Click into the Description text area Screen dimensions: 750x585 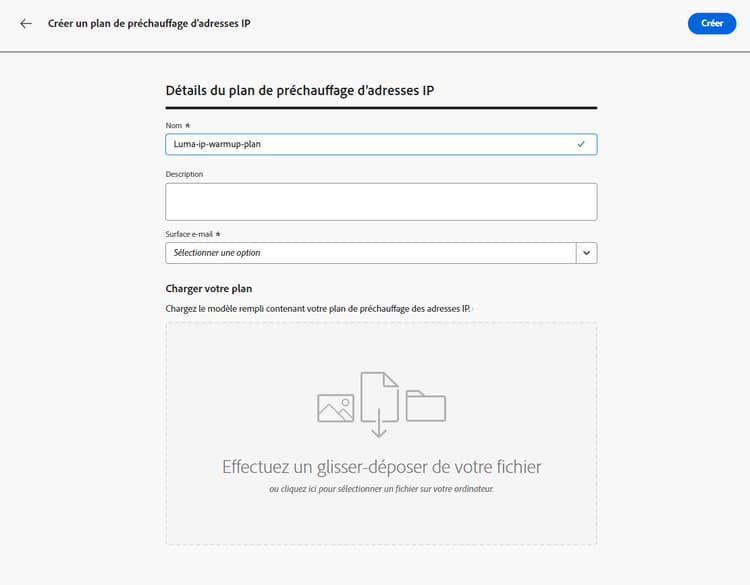coord(381,201)
